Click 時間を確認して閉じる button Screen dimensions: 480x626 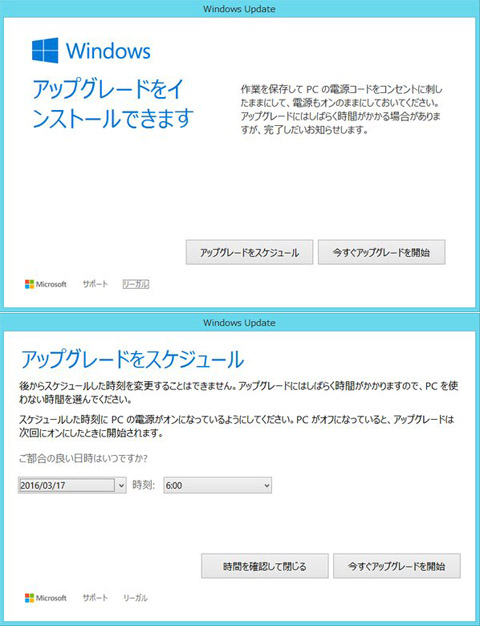click(265, 566)
